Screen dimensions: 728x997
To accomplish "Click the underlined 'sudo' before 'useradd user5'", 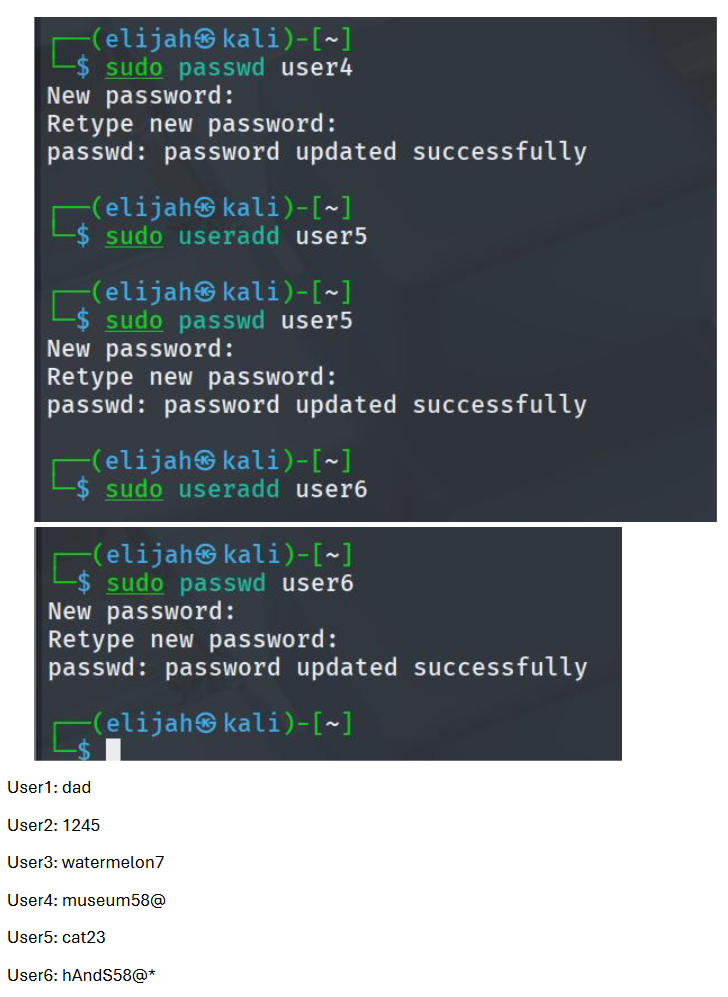I will [134, 237].
